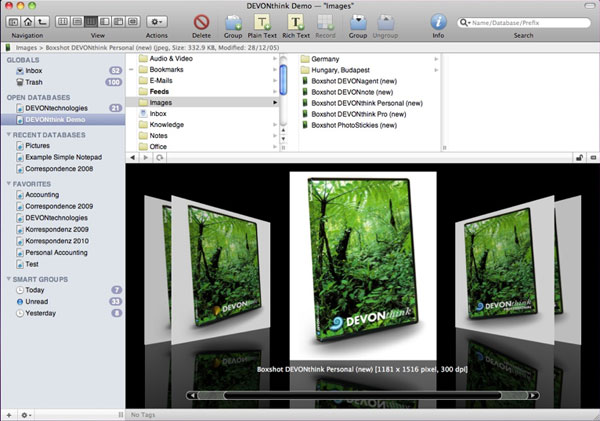The width and height of the screenshot is (600, 421).
Task: Click the add button at sidebar bottom
Action: point(9,413)
